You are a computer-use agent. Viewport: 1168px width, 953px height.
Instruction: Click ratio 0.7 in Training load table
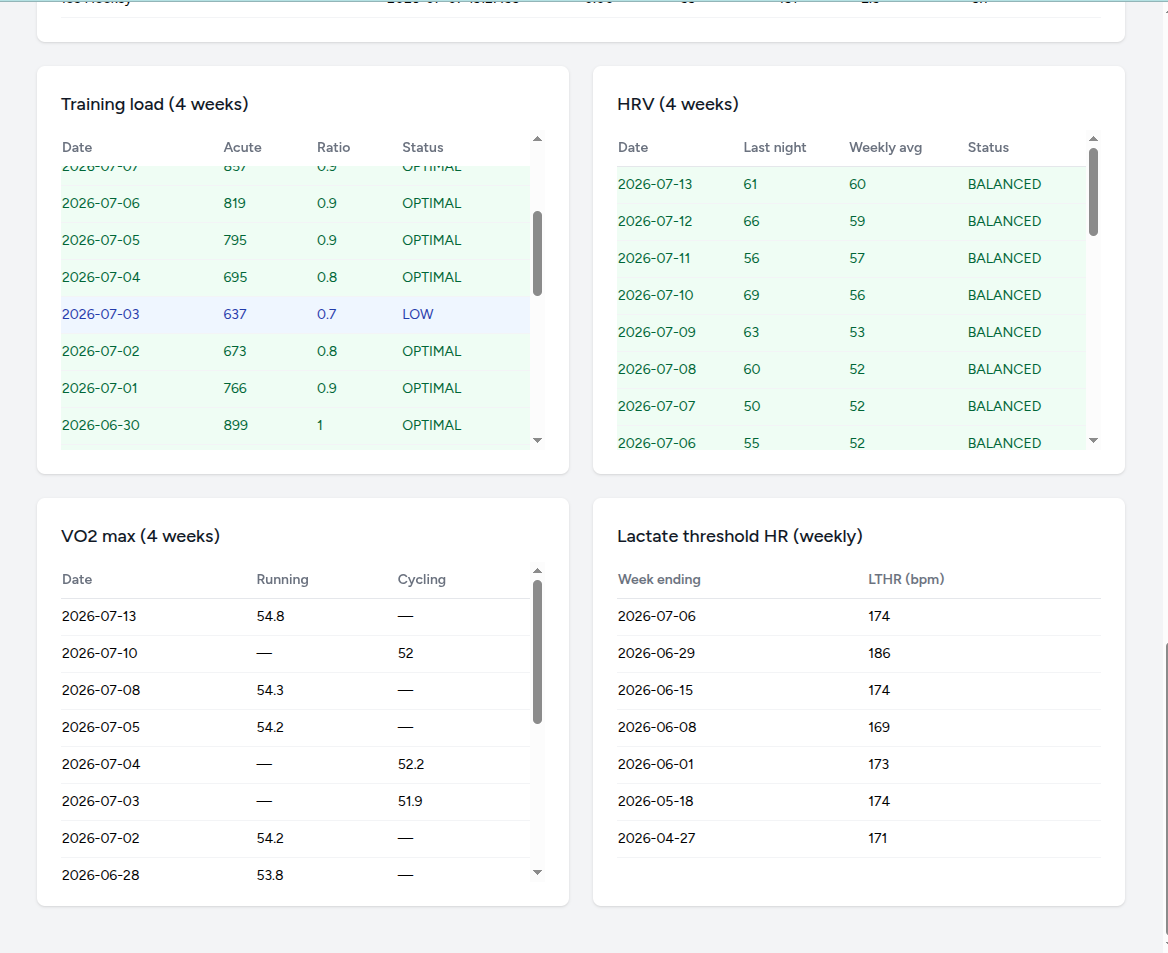coord(326,314)
